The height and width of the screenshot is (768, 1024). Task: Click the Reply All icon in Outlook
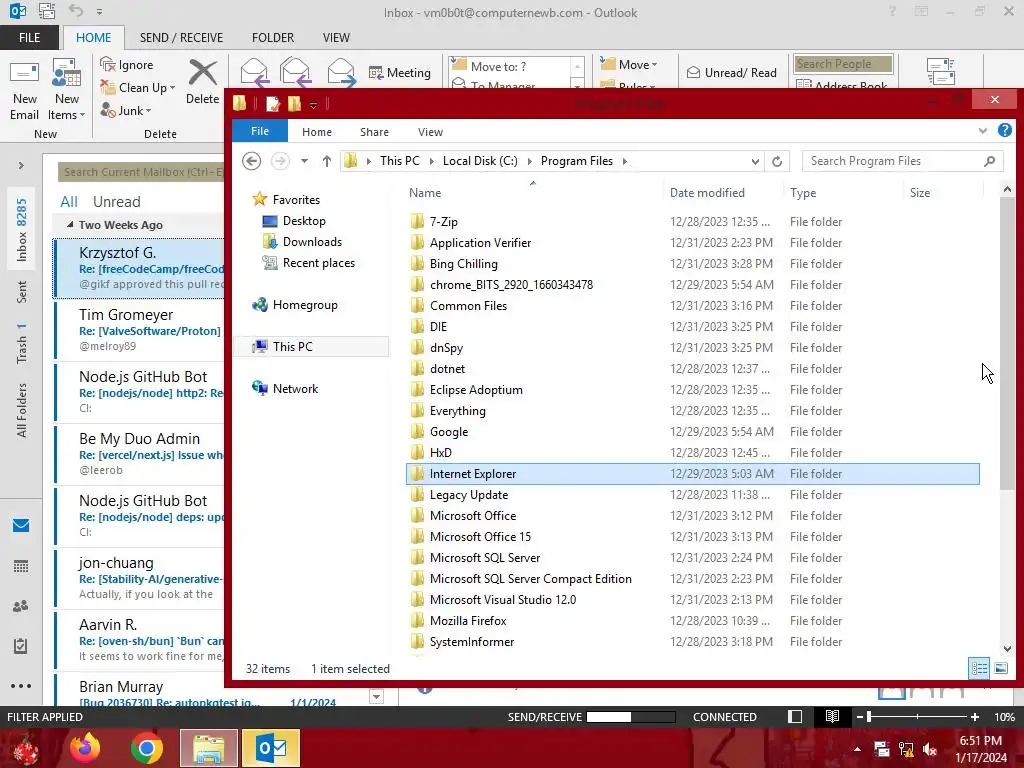295,72
